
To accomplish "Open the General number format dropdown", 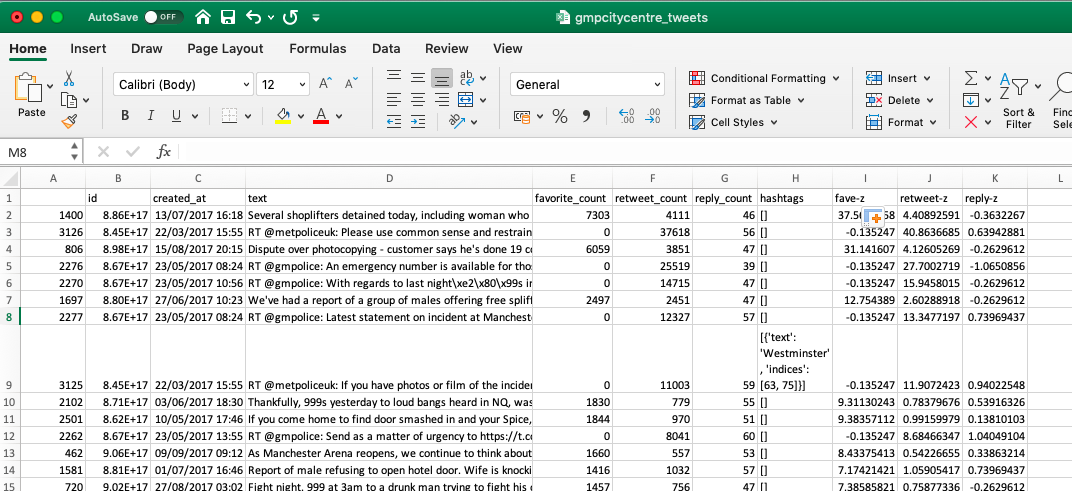I will pyautogui.click(x=656, y=85).
